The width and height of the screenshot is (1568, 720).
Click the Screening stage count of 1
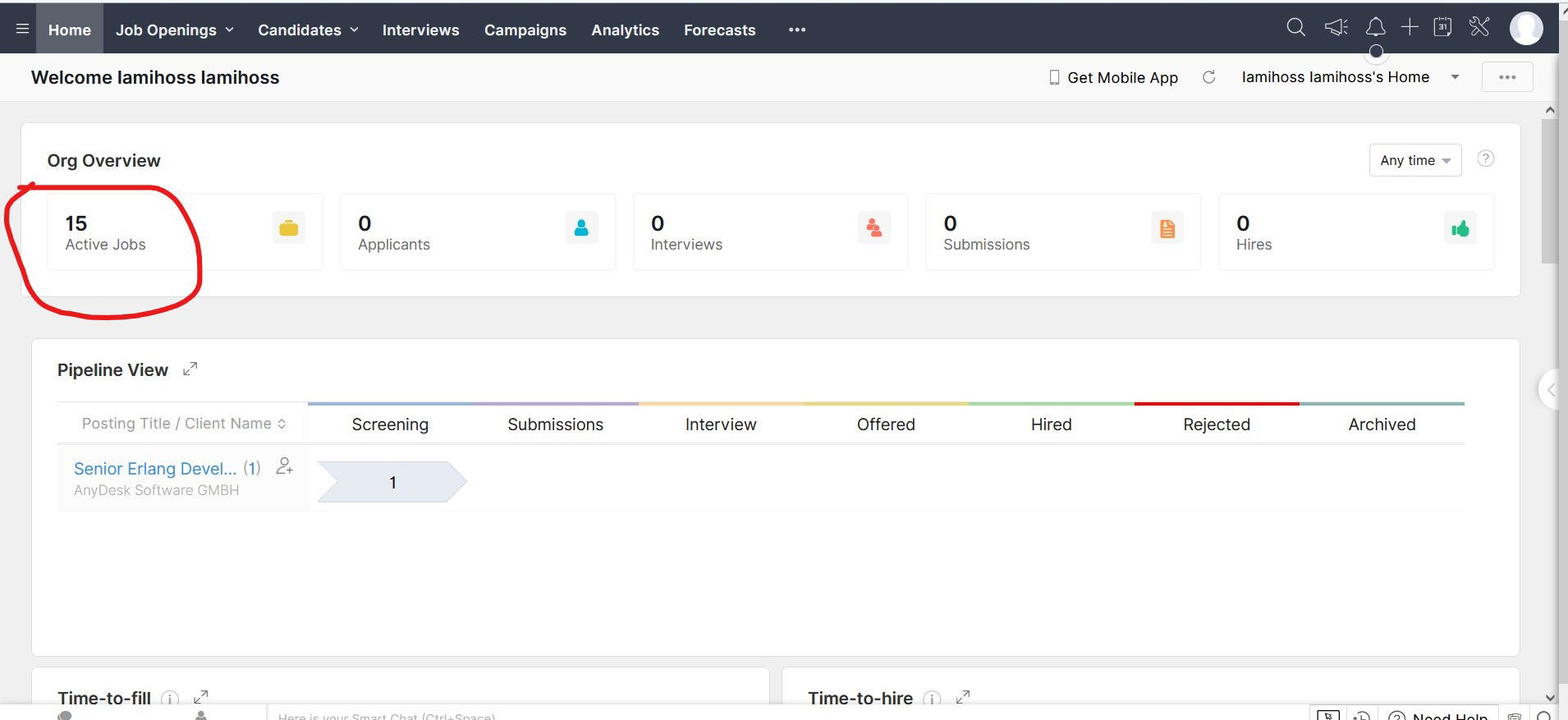392,482
